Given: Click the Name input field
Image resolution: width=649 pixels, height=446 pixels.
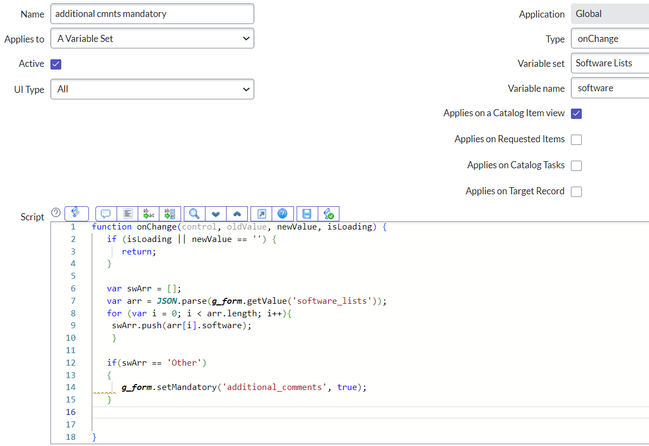Looking at the screenshot, I should pos(152,14).
